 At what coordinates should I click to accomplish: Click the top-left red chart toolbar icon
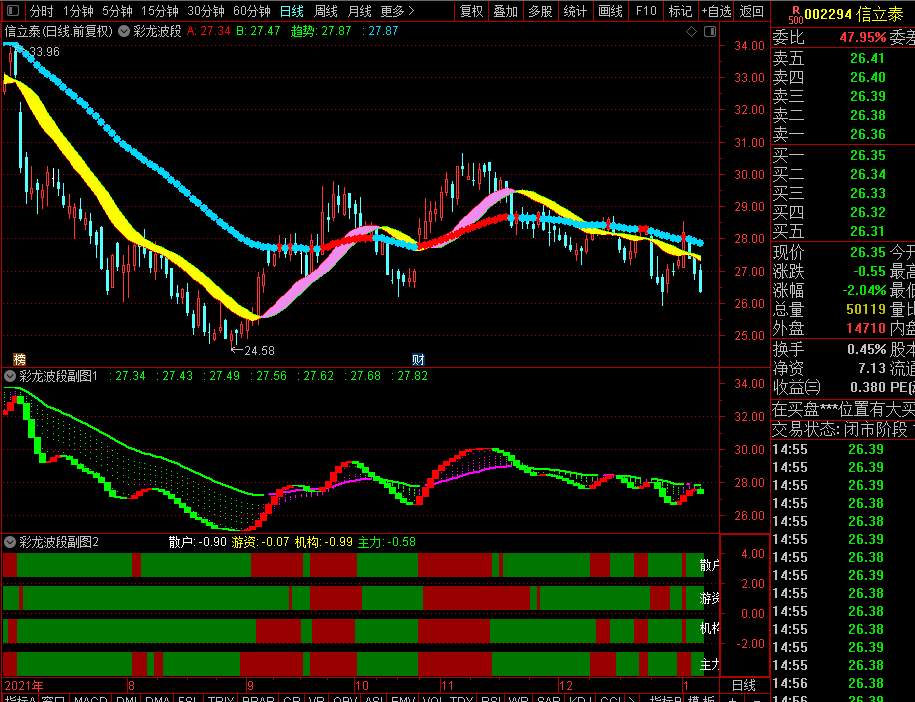coord(12,12)
